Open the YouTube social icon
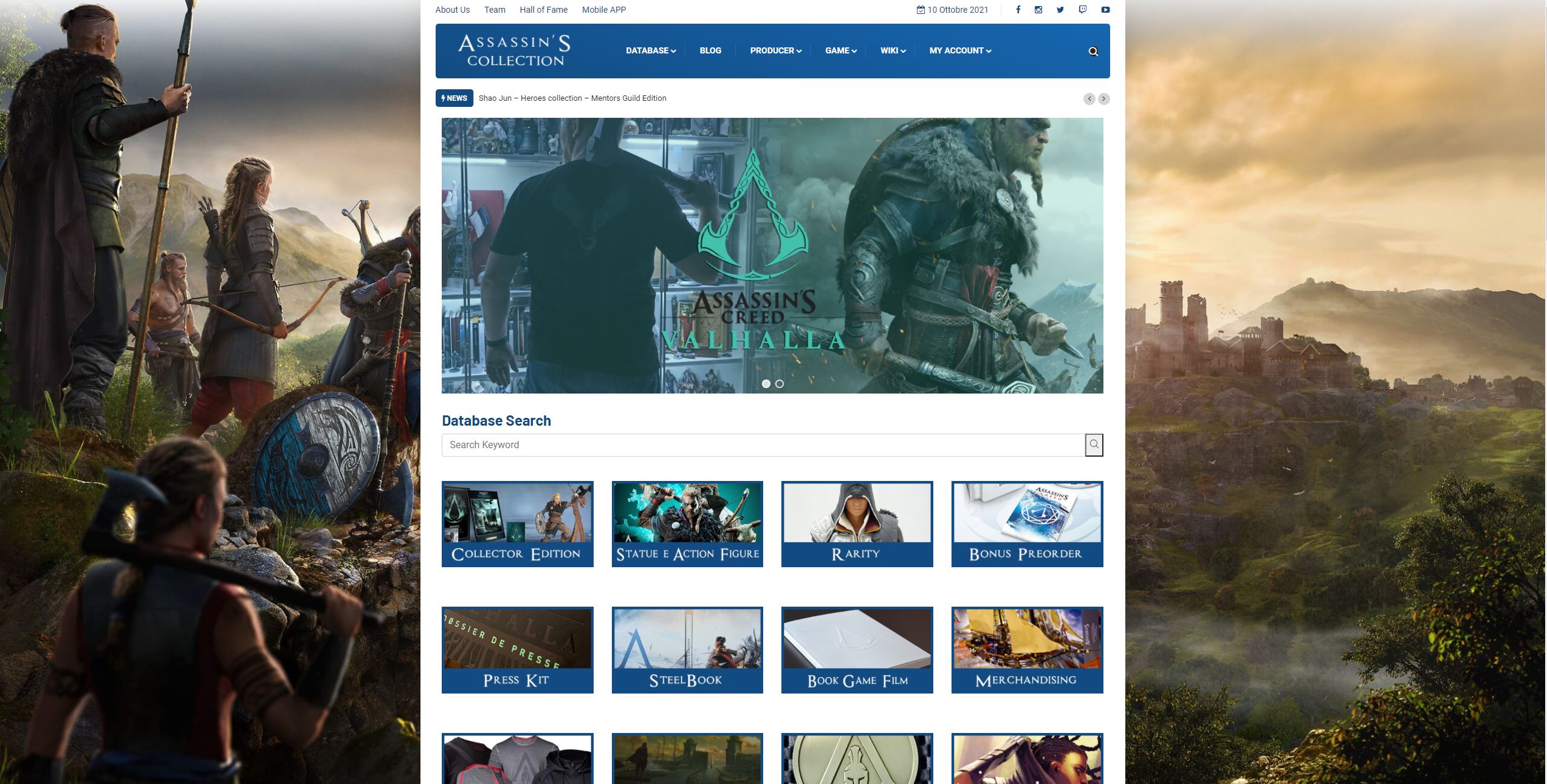This screenshot has width=1547, height=784. [x=1105, y=10]
